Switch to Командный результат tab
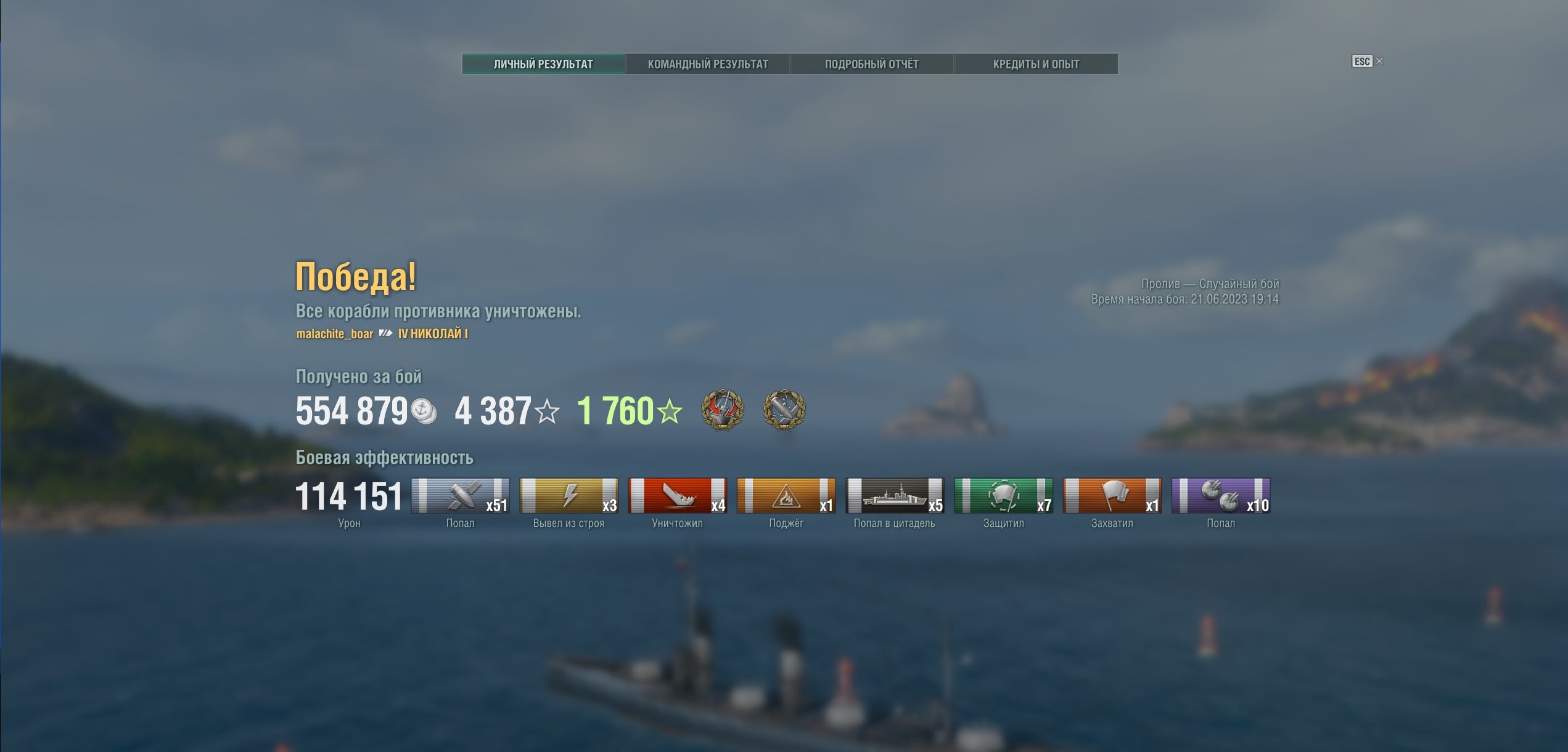 click(x=708, y=64)
